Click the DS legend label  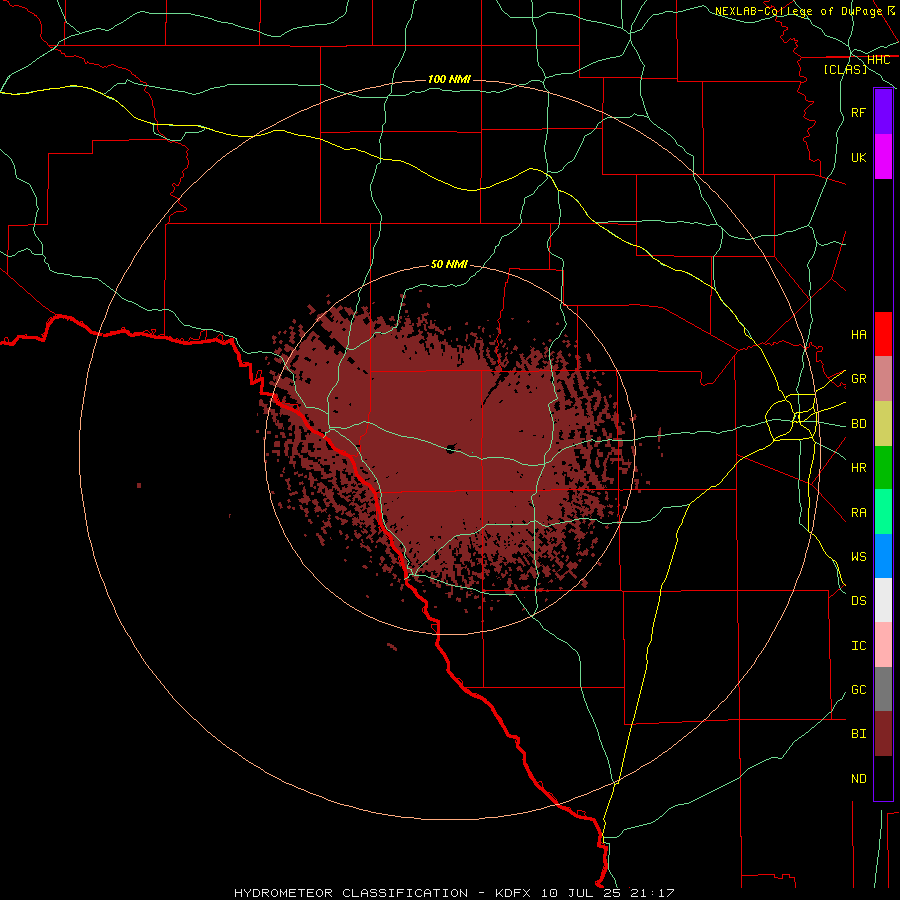pos(859,601)
